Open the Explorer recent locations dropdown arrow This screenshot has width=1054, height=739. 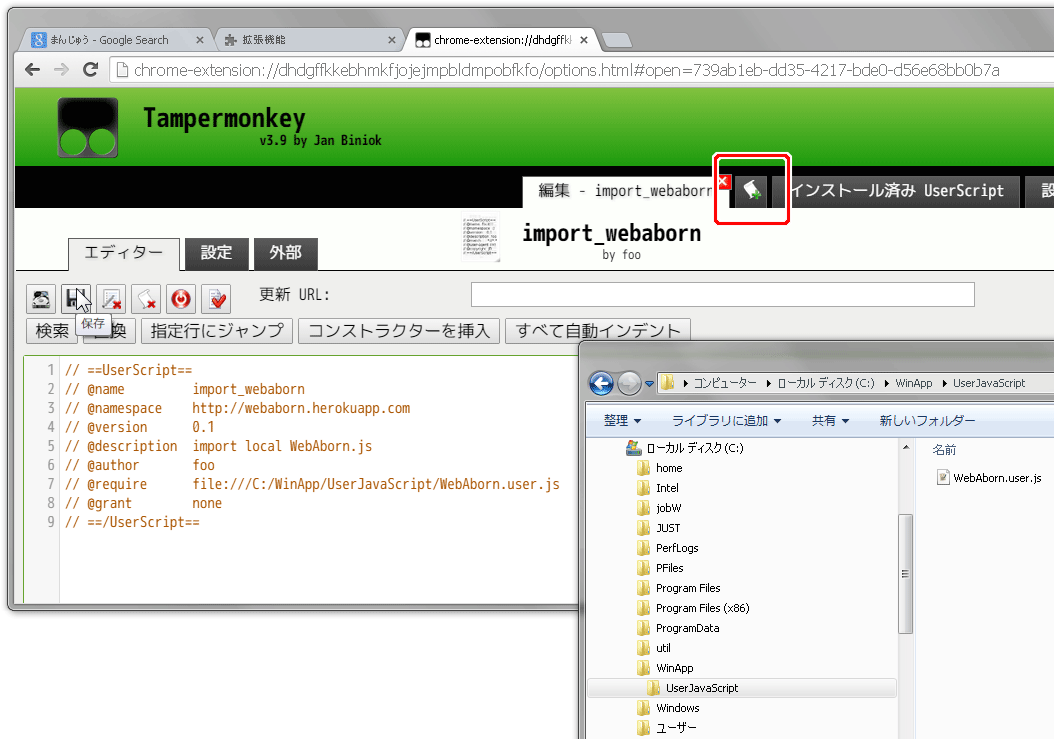click(x=649, y=384)
